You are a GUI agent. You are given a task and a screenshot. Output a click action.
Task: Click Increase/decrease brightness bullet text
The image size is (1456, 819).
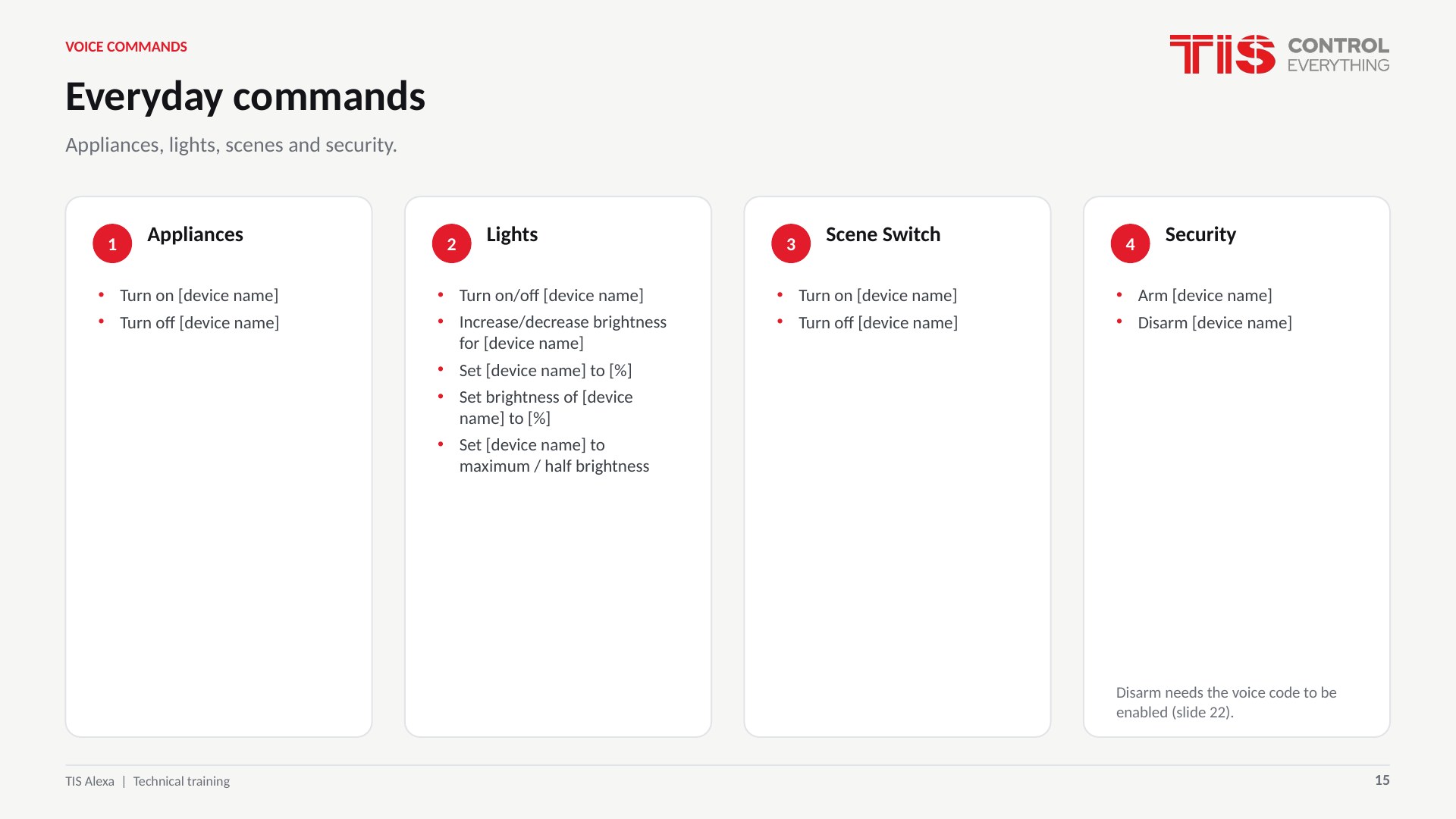pyautogui.click(x=563, y=333)
